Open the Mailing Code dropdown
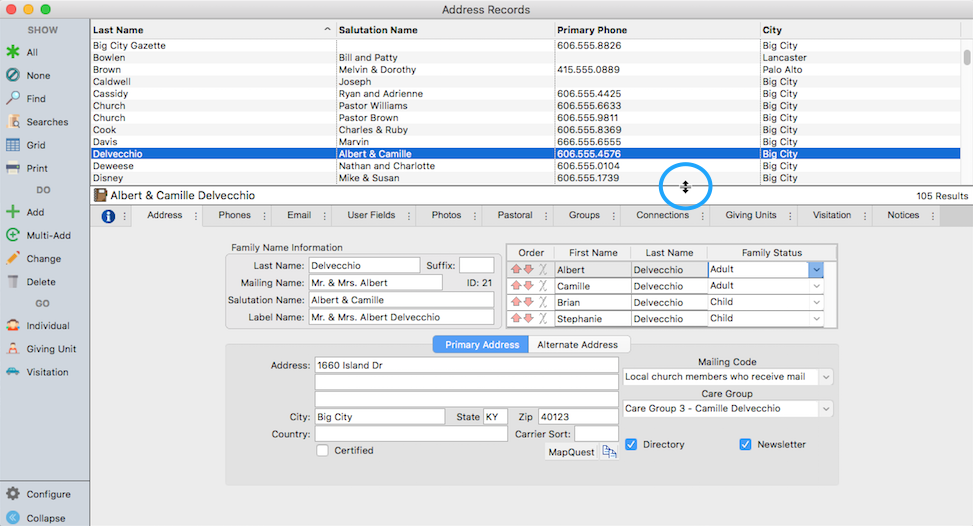 825,377
